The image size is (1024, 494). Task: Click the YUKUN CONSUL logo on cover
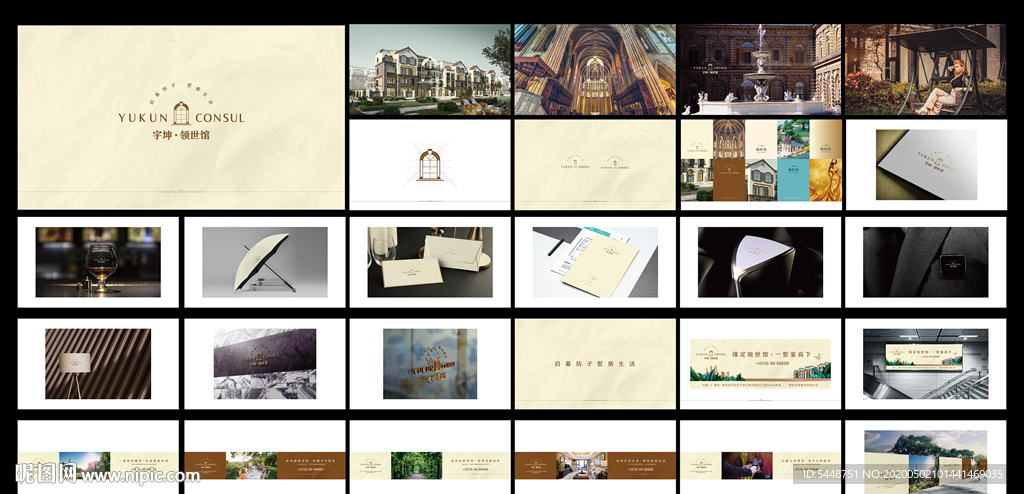pyautogui.click(x=181, y=117)
